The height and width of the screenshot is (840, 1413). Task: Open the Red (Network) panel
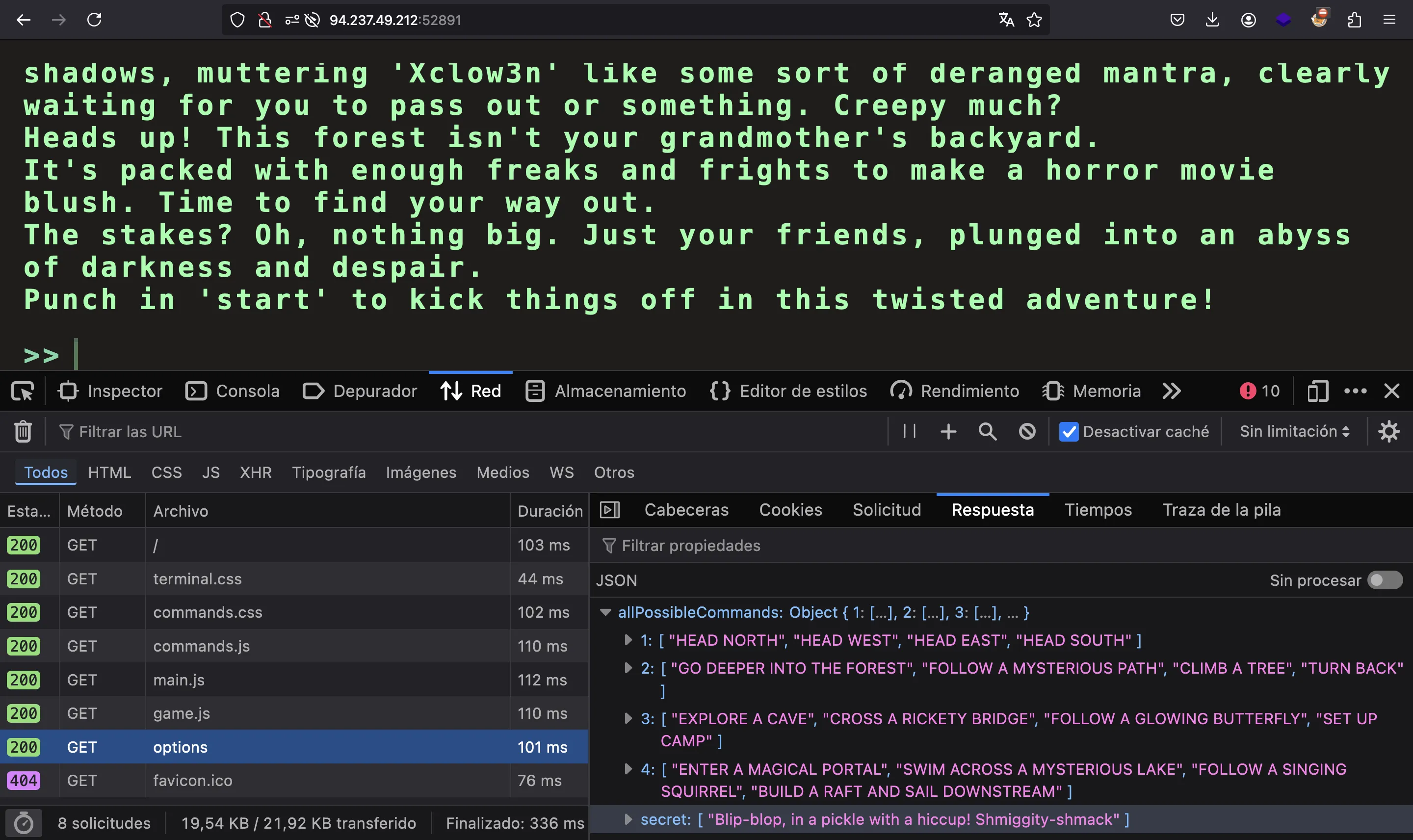pos(471,390)
